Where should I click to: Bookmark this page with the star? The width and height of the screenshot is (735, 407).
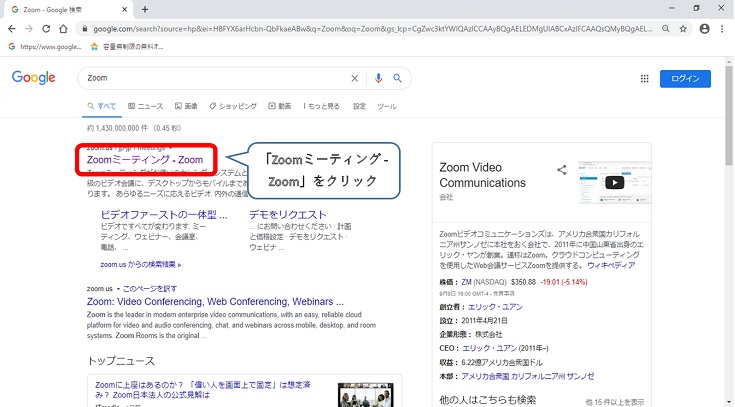pyautogui.click(x=683, y=29)
